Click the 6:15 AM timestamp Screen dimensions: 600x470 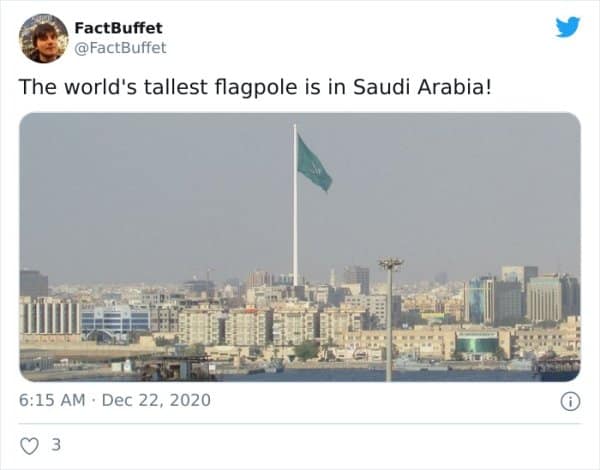pos(51,401)
